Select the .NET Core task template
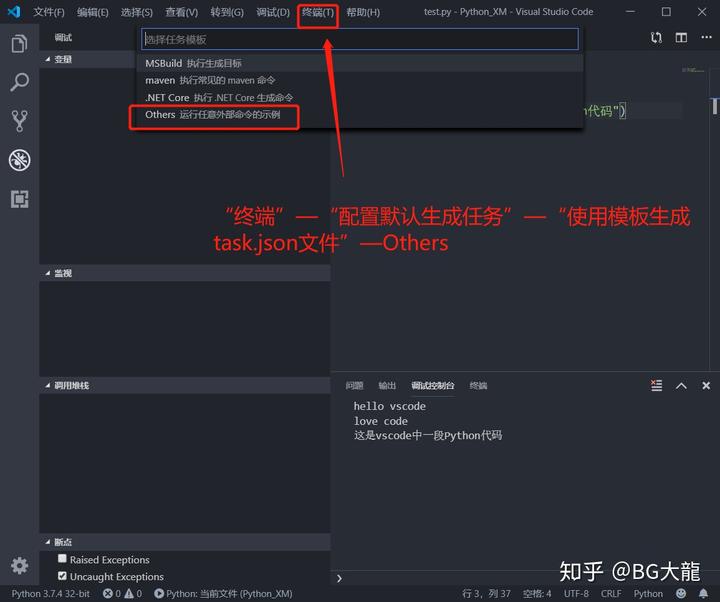The image size is (720, 602). tap(360, 97)
